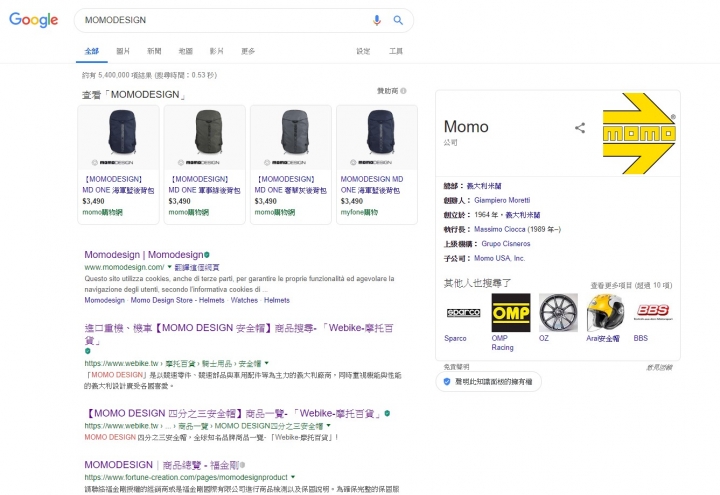
Task: Click 查看更多項目 link
Action: click(x=631, y=286)
